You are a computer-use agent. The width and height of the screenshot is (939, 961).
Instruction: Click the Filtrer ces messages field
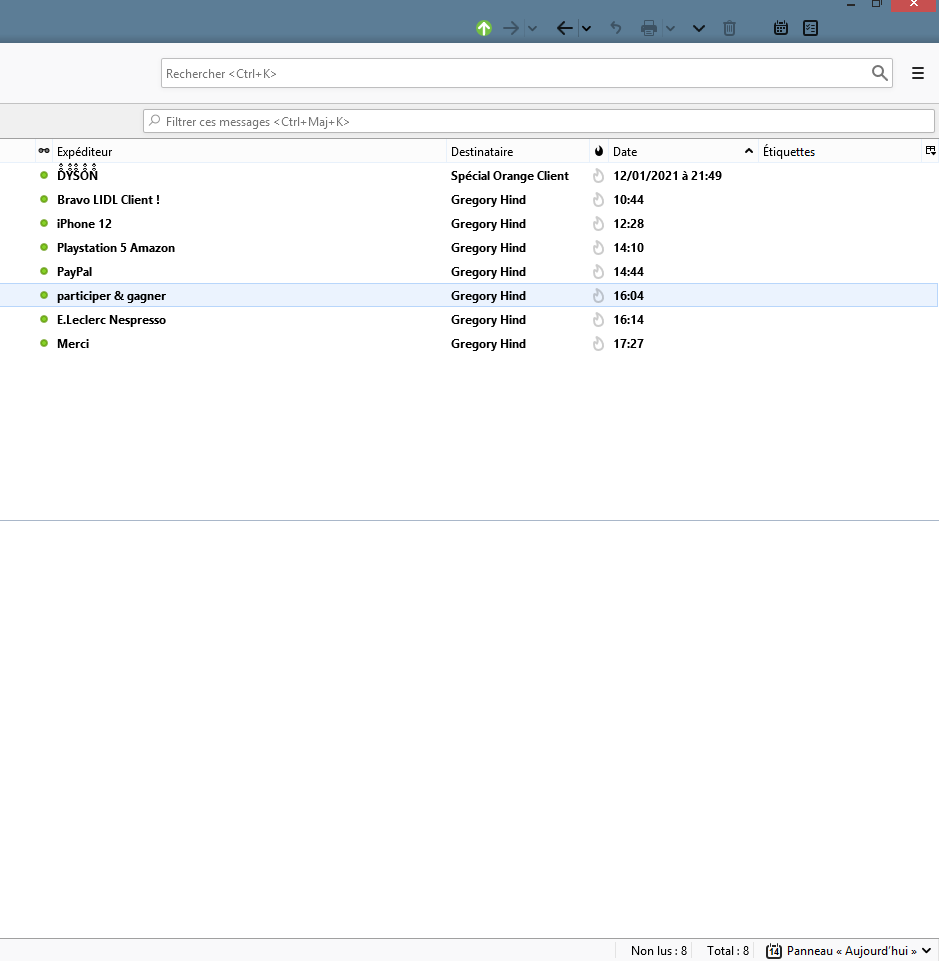pos(540,121)
